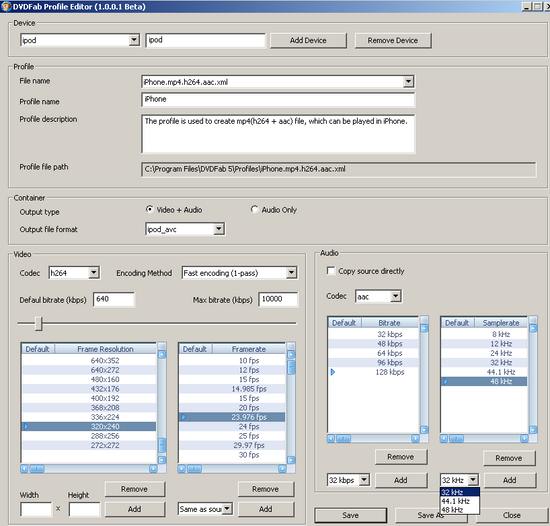
Task: Click the Max bitrate 10000 field
Action: click(279, 299)
